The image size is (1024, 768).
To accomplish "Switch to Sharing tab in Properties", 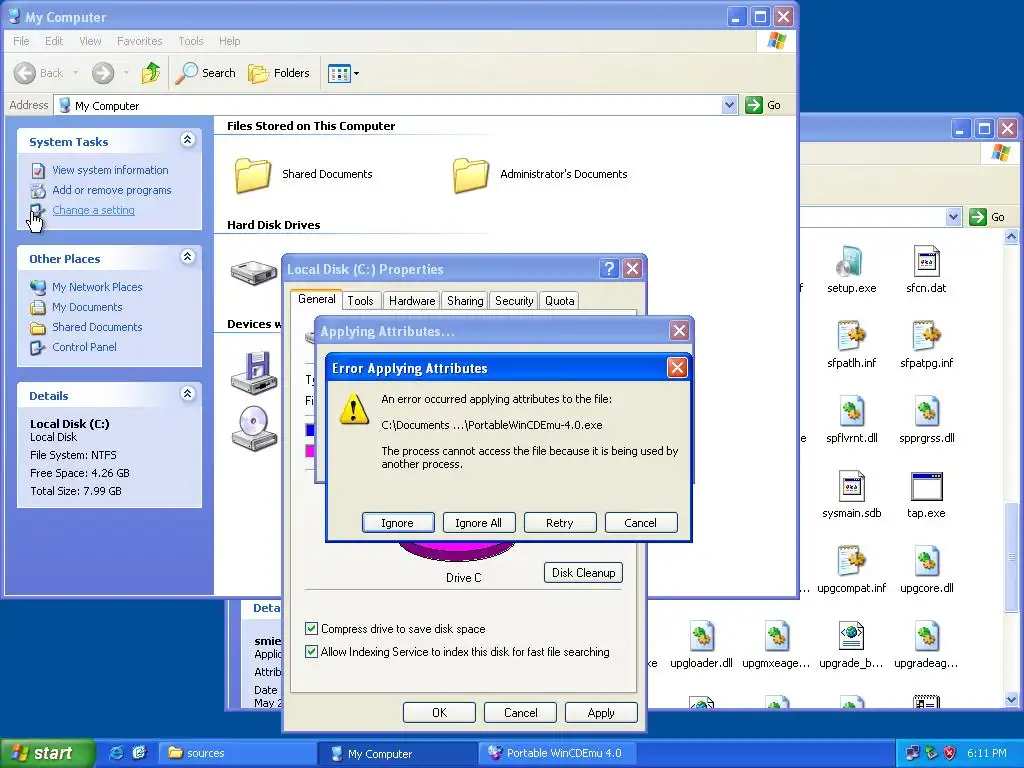I will 465,300.
